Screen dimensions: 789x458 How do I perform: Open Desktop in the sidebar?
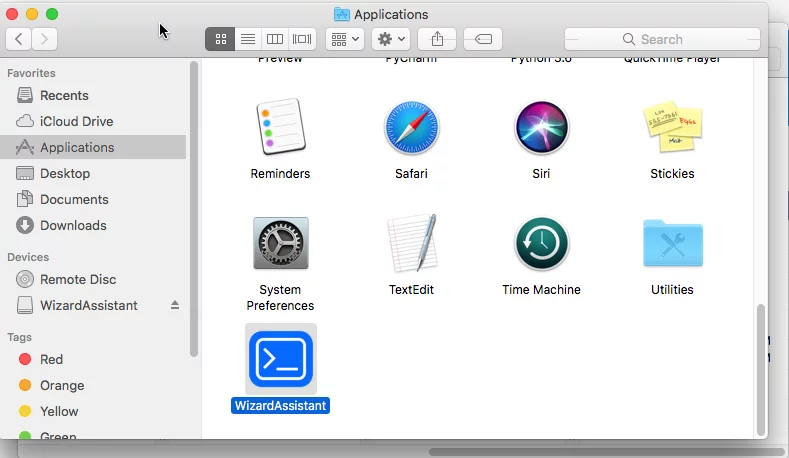coord(93,173)
